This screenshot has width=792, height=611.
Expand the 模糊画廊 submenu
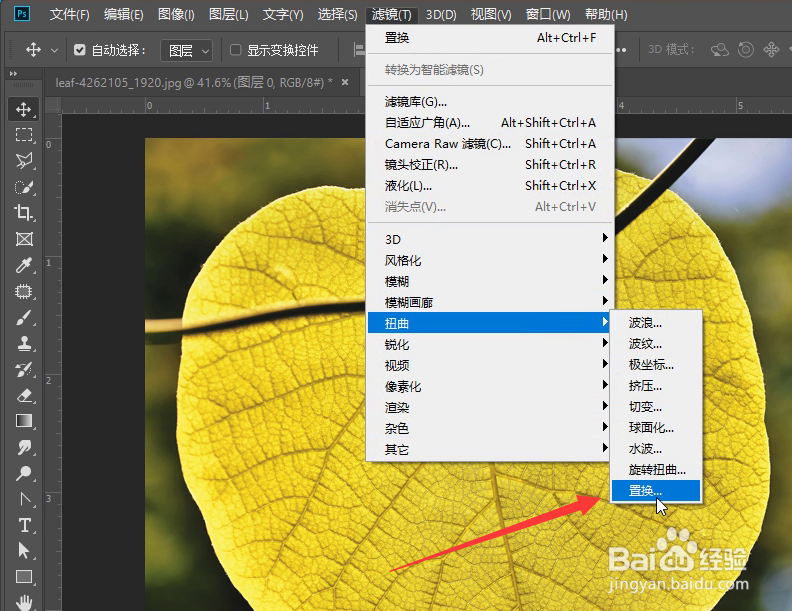tap(489, 302)
